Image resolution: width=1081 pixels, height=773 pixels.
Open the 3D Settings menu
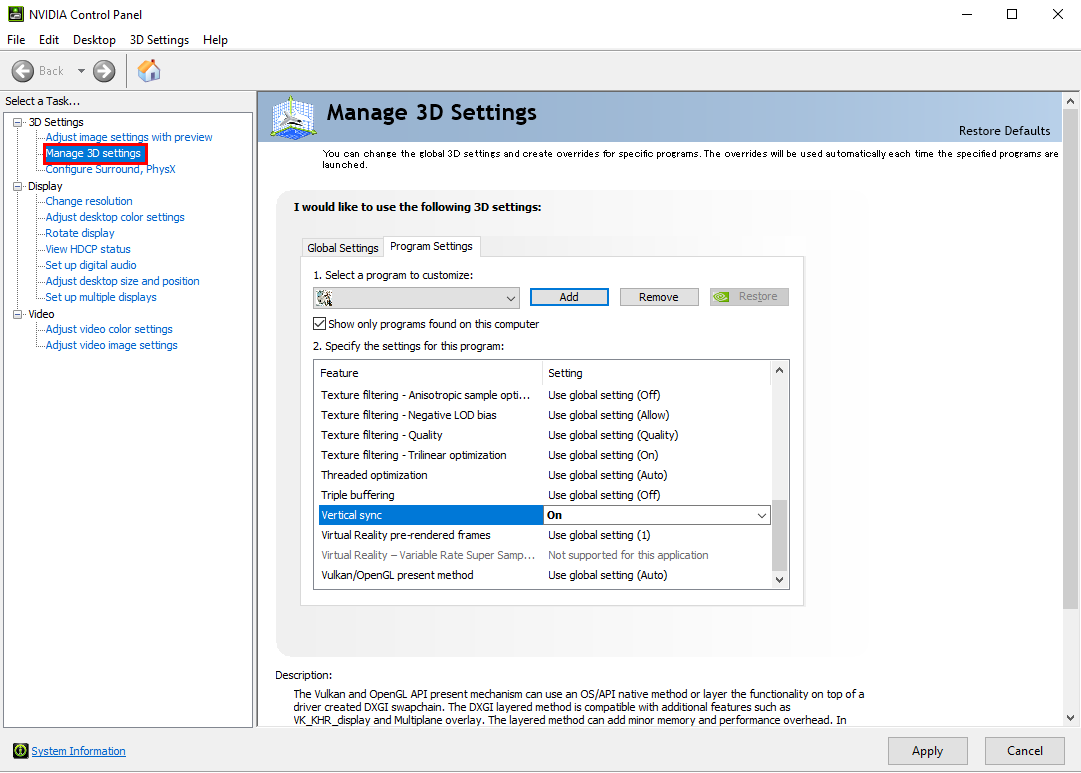click(159, 40)
